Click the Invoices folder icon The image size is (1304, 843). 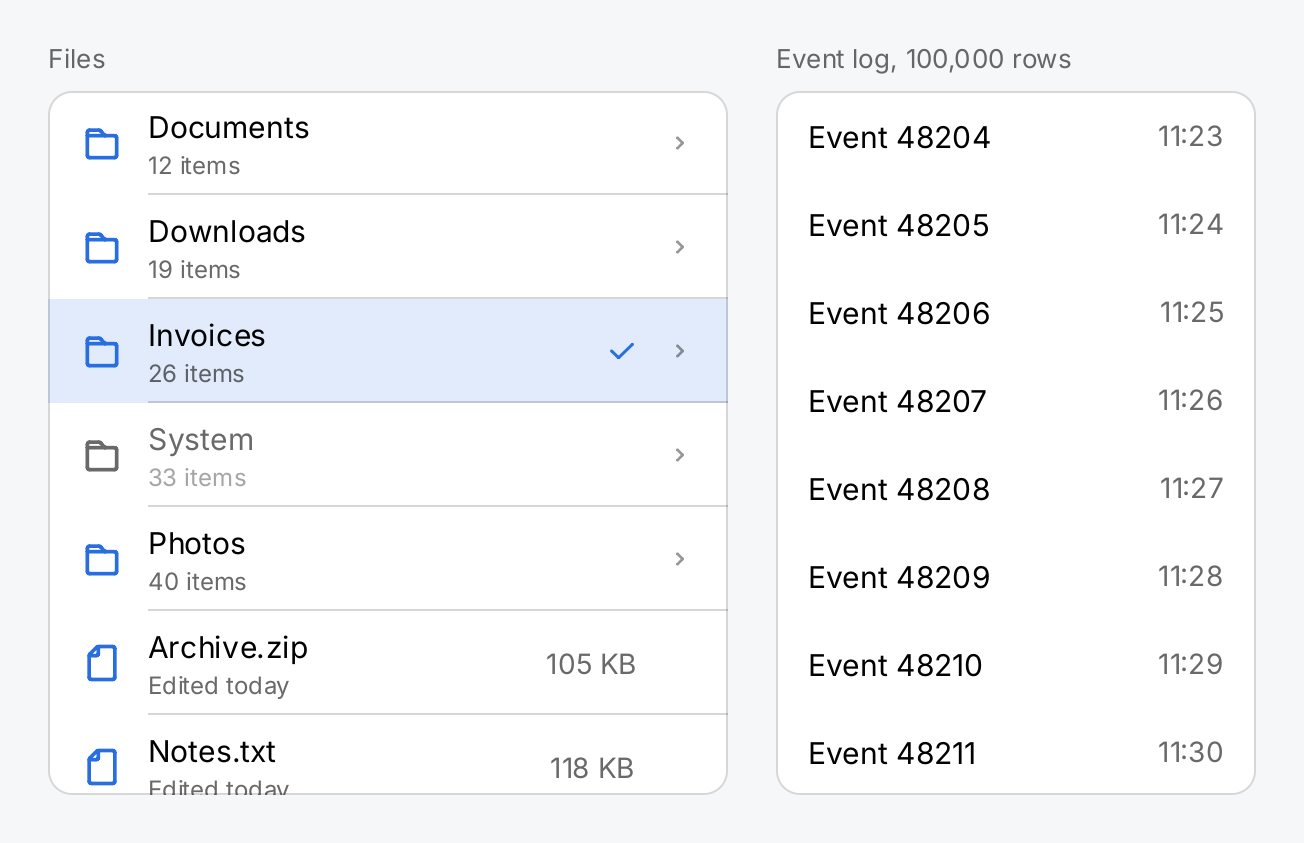click(x=102, y=351)
